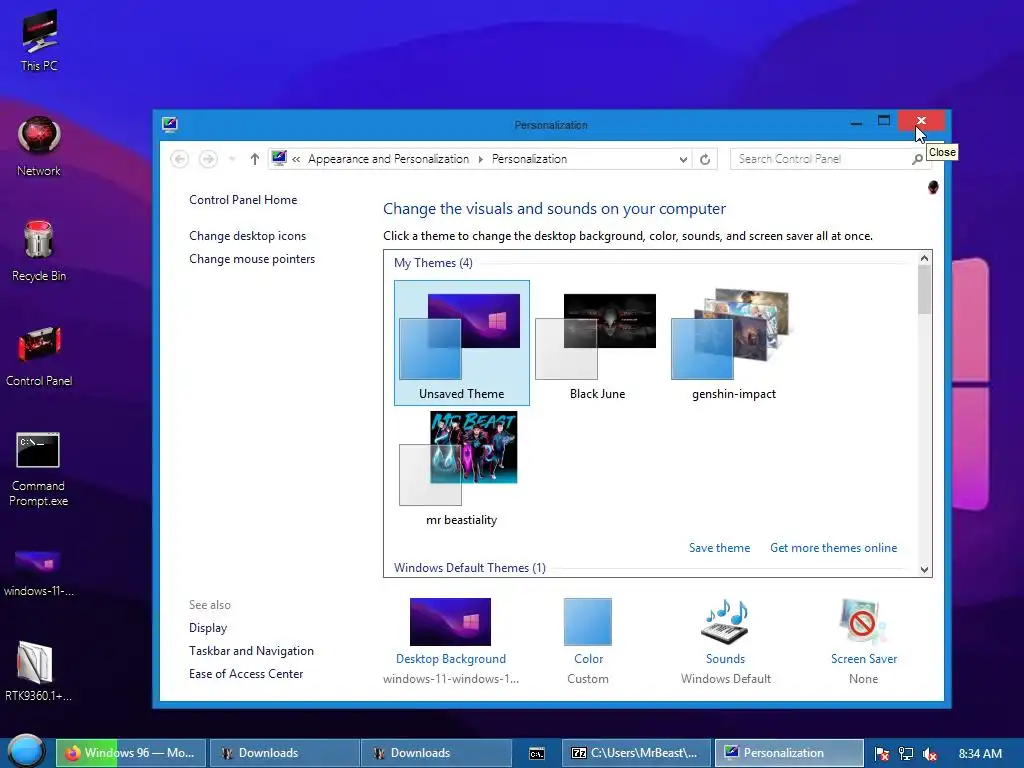Screen dimensions: 1024x768
Task: Open the help icon below the search box
Action: 933,187
